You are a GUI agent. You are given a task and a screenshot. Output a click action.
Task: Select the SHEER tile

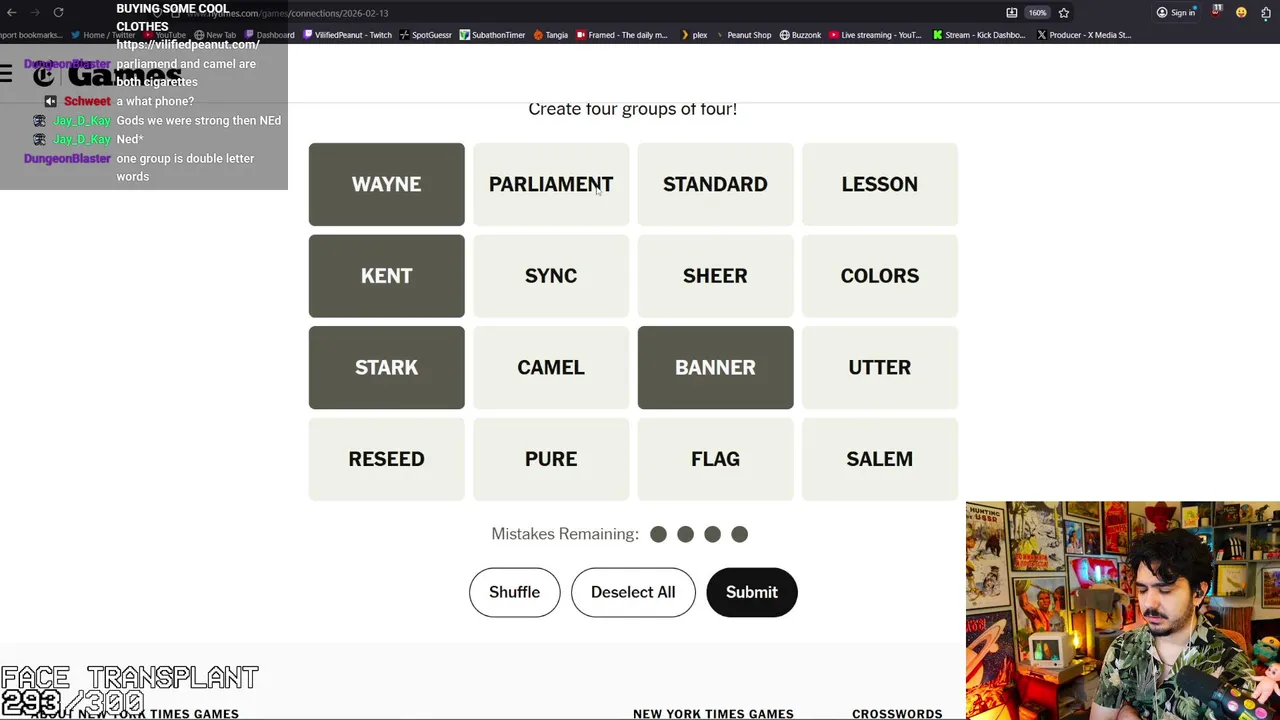coord(715,276)
